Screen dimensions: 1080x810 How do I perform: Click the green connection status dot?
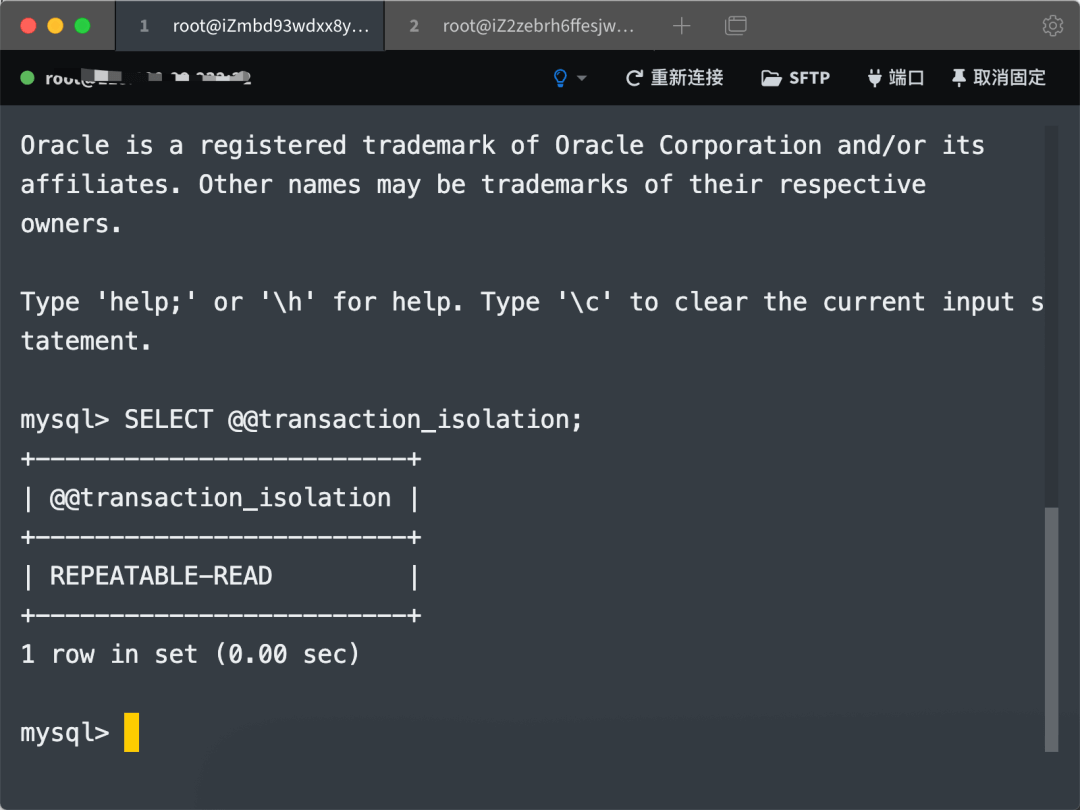coord(27,78)
